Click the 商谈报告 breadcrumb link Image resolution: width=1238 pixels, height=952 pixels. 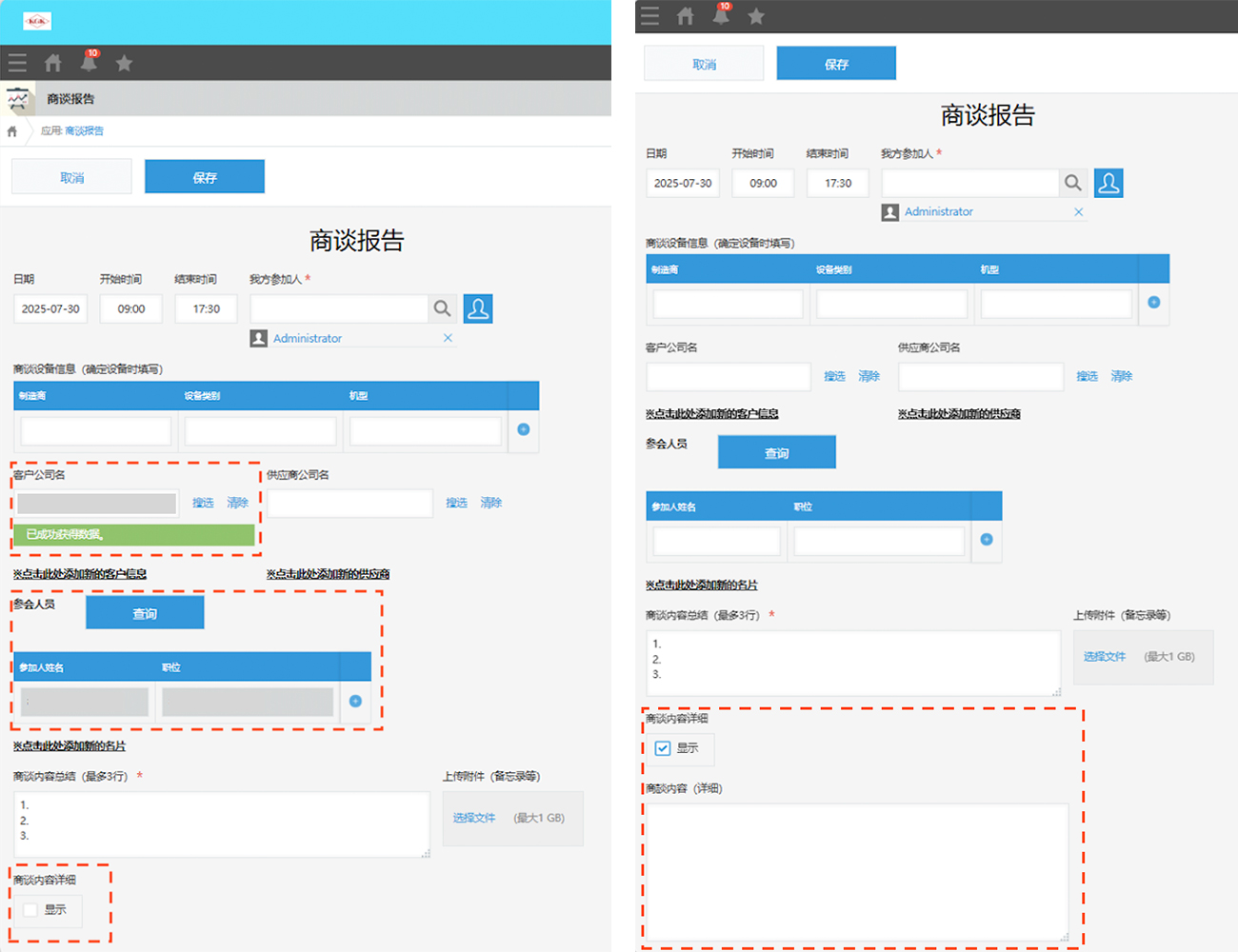(84, 131)
